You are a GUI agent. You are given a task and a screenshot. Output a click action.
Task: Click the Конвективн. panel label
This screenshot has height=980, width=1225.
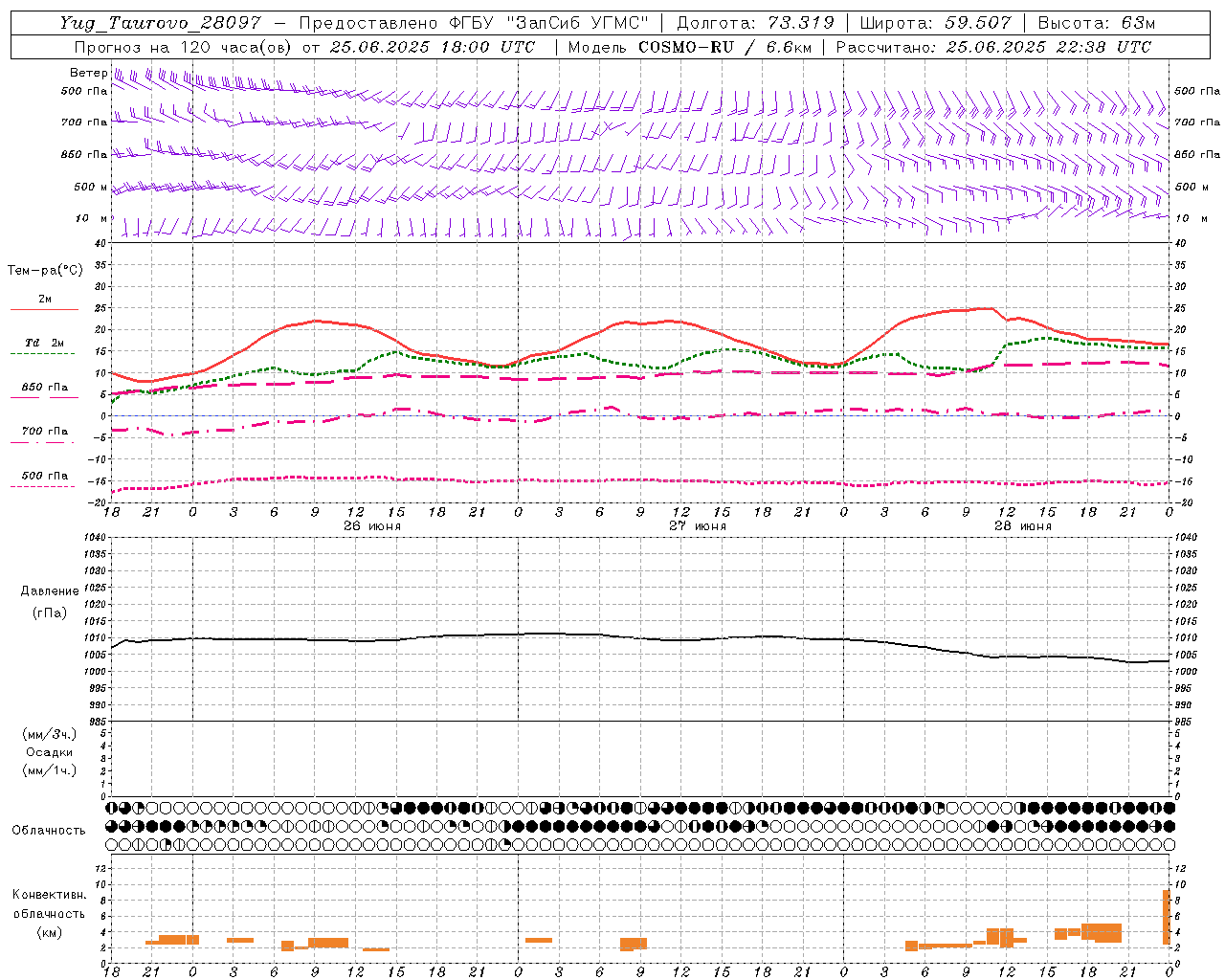(x=50, y=895)
